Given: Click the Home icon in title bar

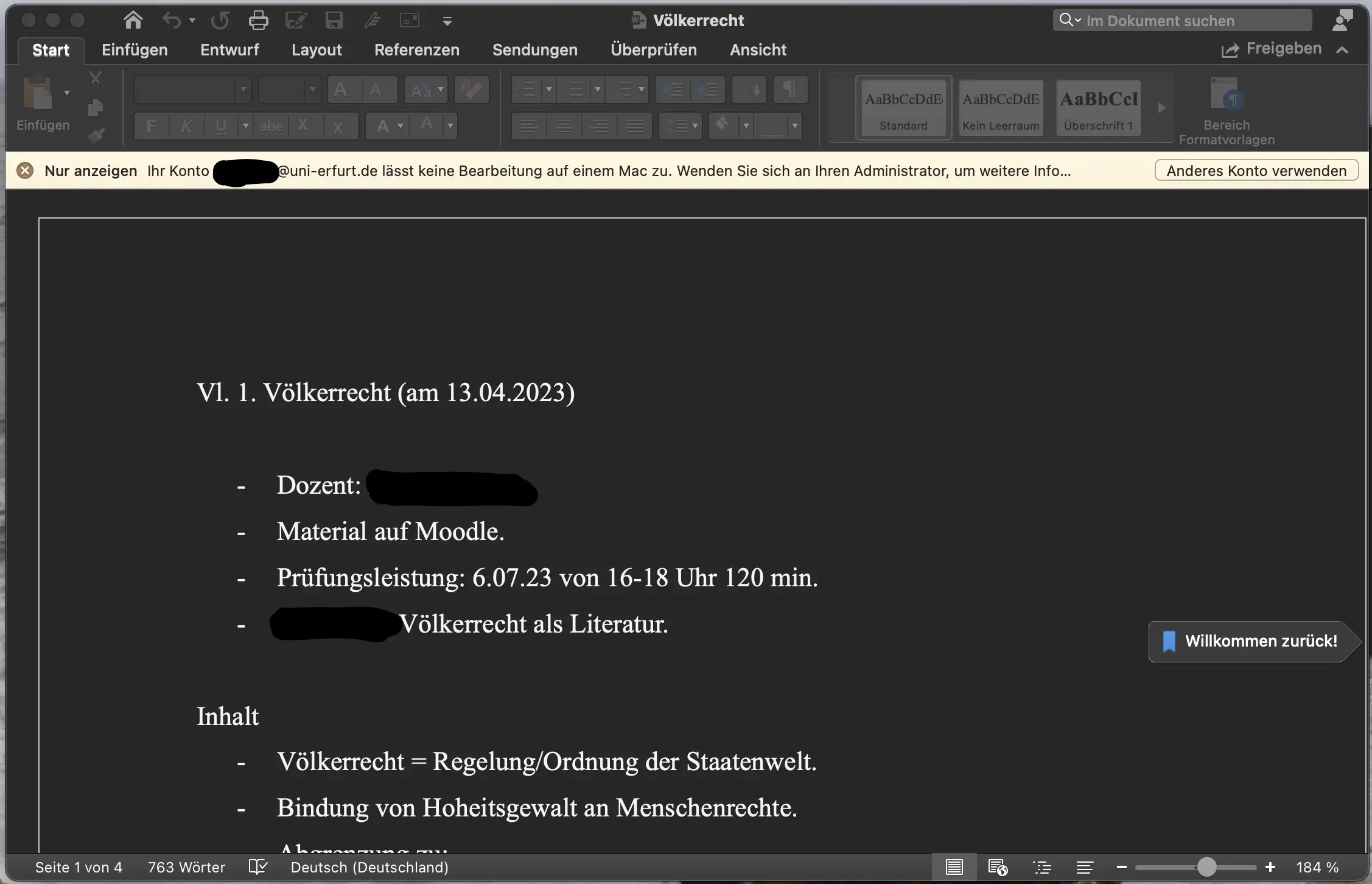Looking at the screenshot, I should coord(133,20).
